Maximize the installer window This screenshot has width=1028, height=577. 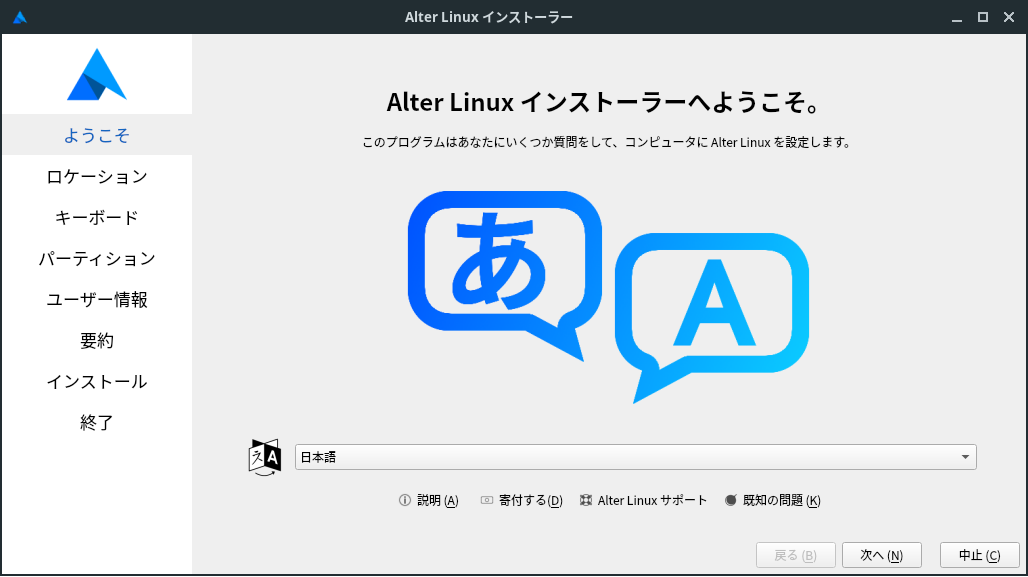[983, 18]
